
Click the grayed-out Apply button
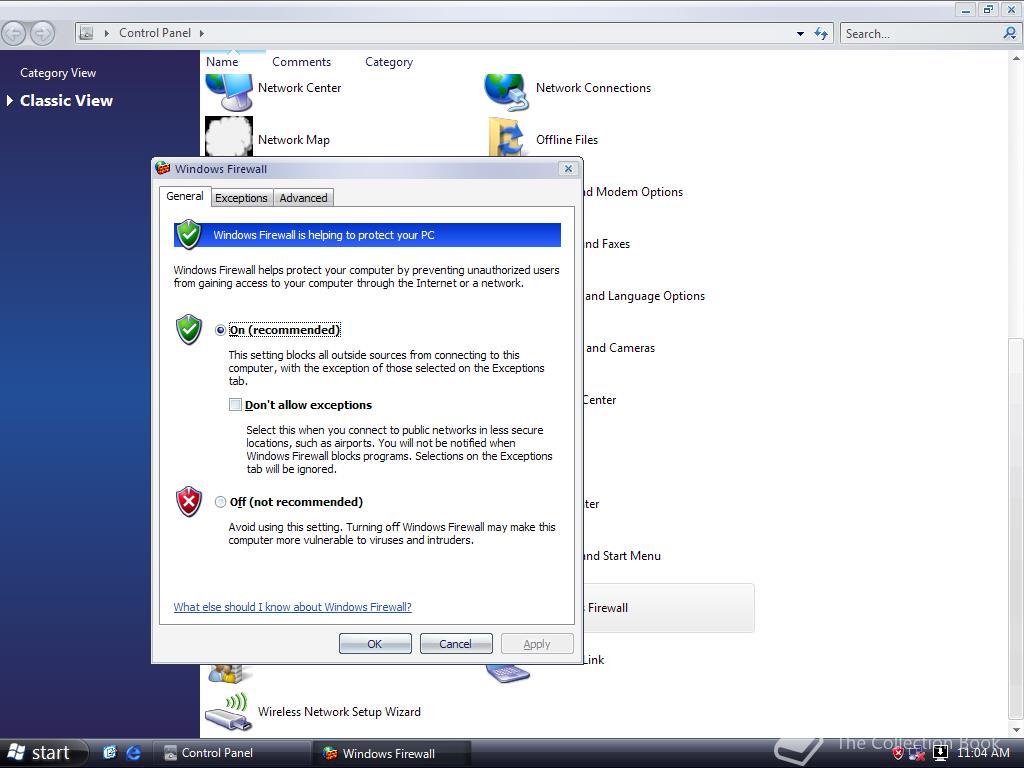(537, 644)
